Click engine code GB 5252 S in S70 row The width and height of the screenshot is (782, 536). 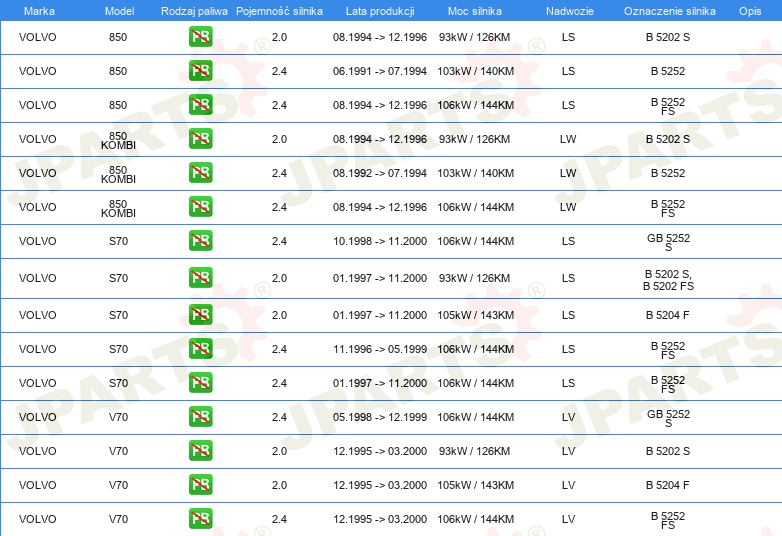[x=668, y=242]
